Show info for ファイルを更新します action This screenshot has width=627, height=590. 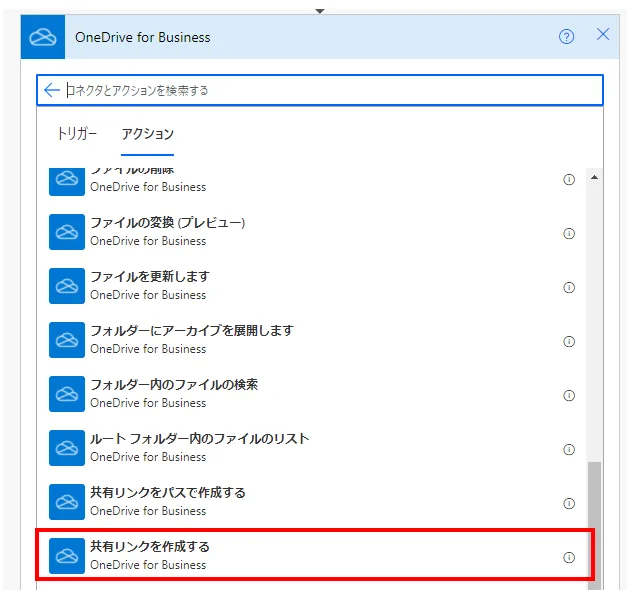click(x=569, y=288)
